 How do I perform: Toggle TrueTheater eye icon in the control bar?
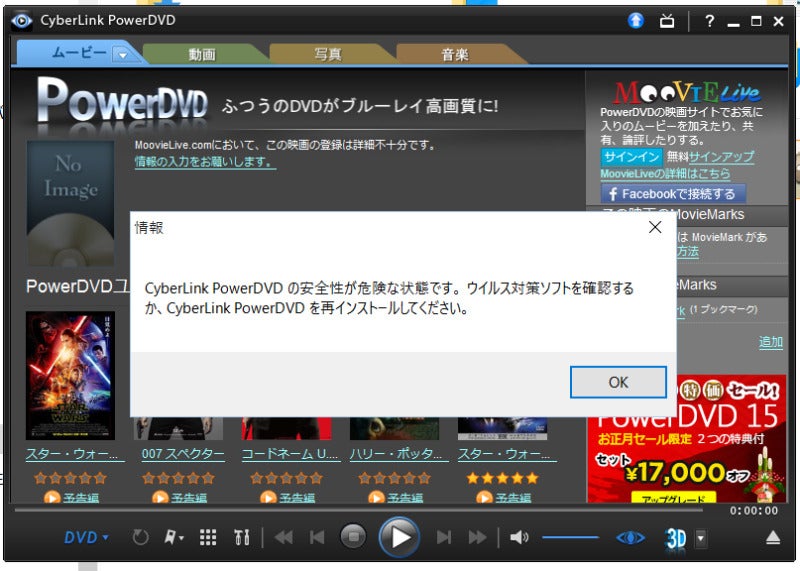tap(630, 538)
